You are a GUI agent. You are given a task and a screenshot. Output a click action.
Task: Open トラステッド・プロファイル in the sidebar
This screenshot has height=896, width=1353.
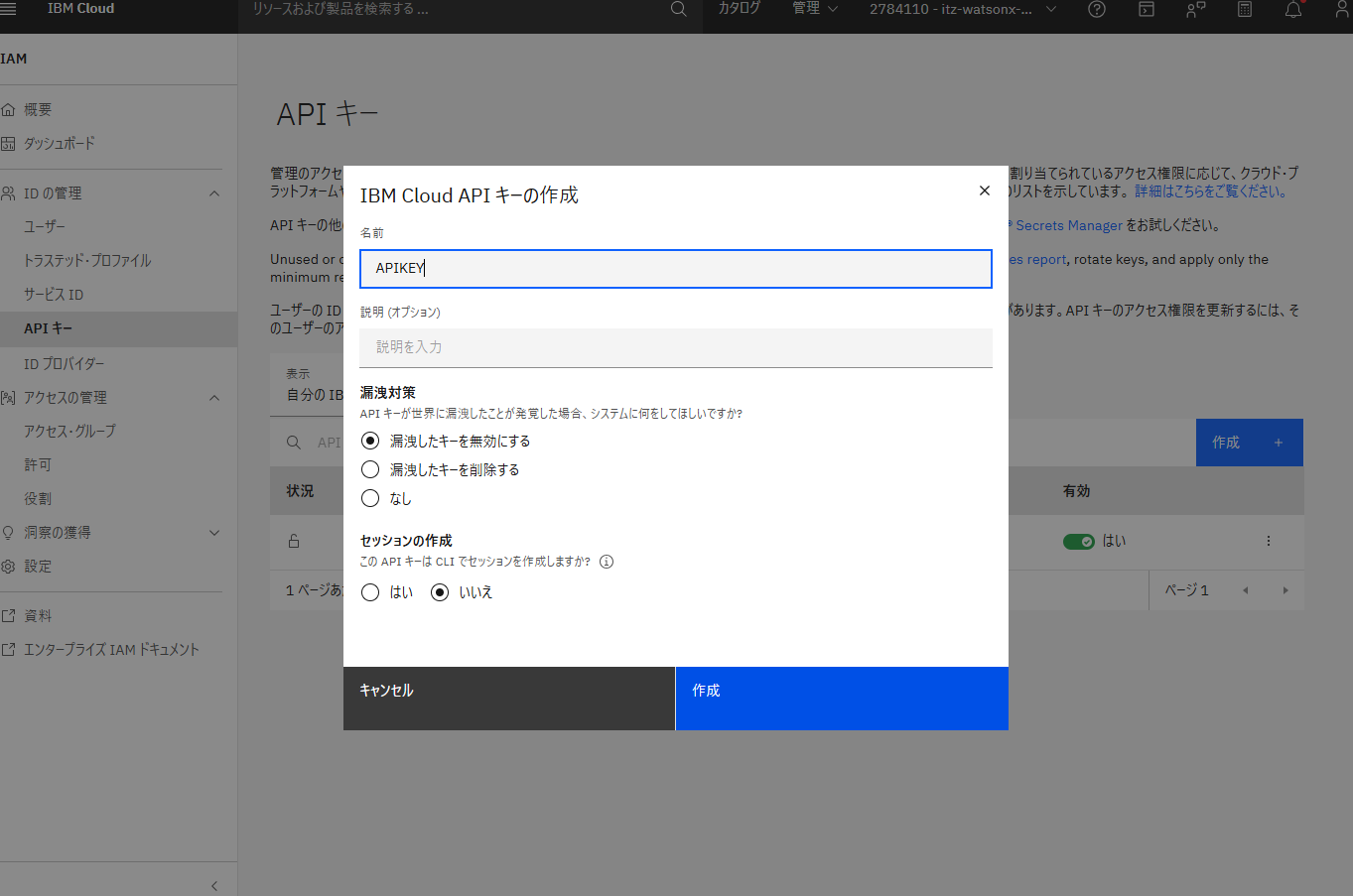87,261
